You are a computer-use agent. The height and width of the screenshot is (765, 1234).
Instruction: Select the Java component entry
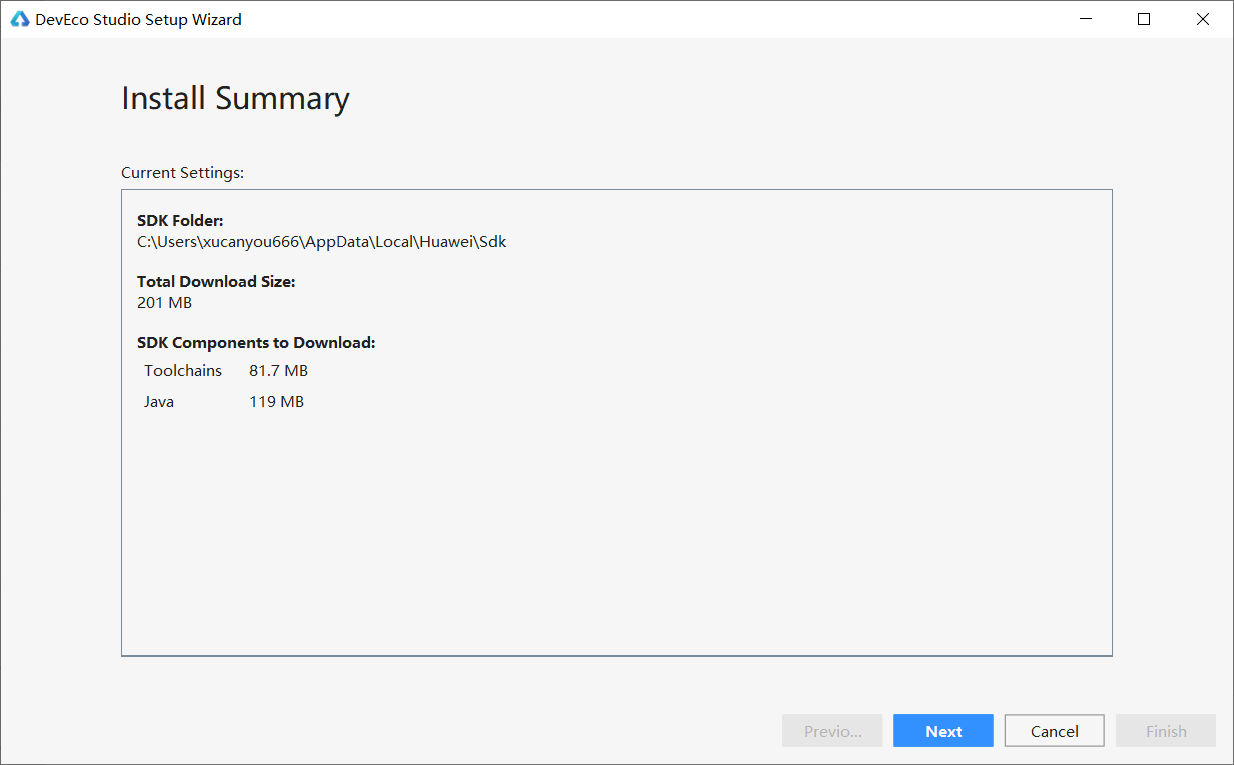click(x=159, y=402)
